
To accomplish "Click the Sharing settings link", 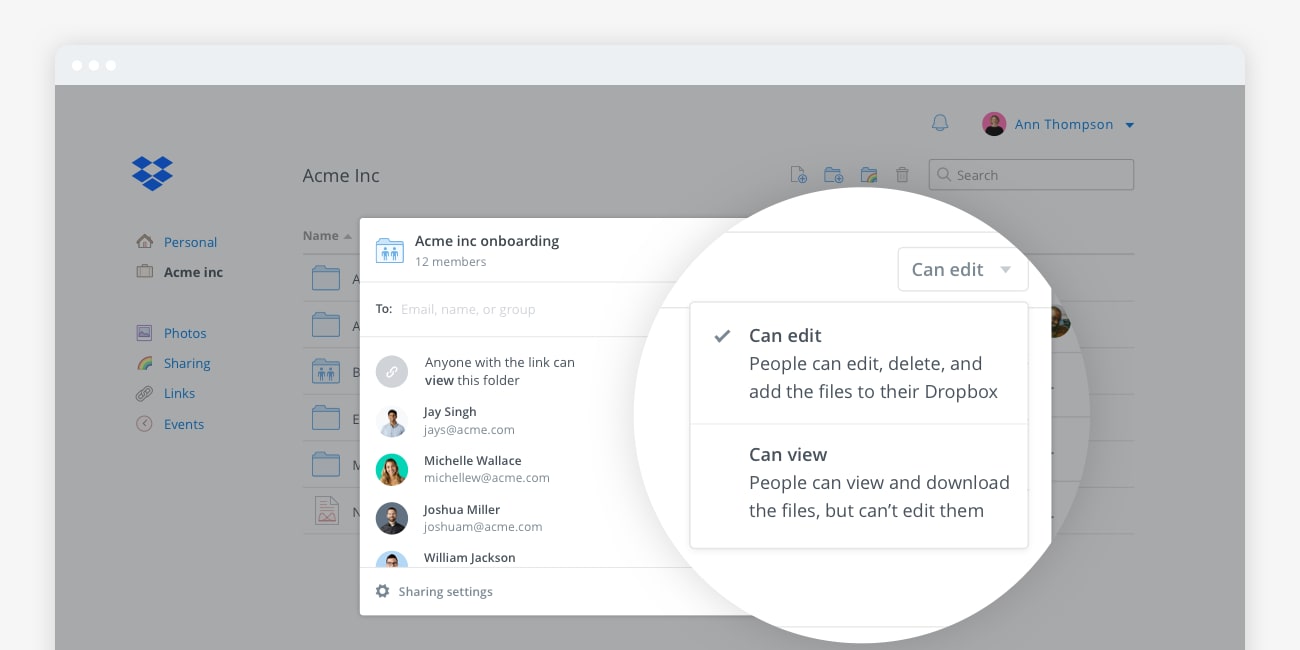I will (445, 591).
